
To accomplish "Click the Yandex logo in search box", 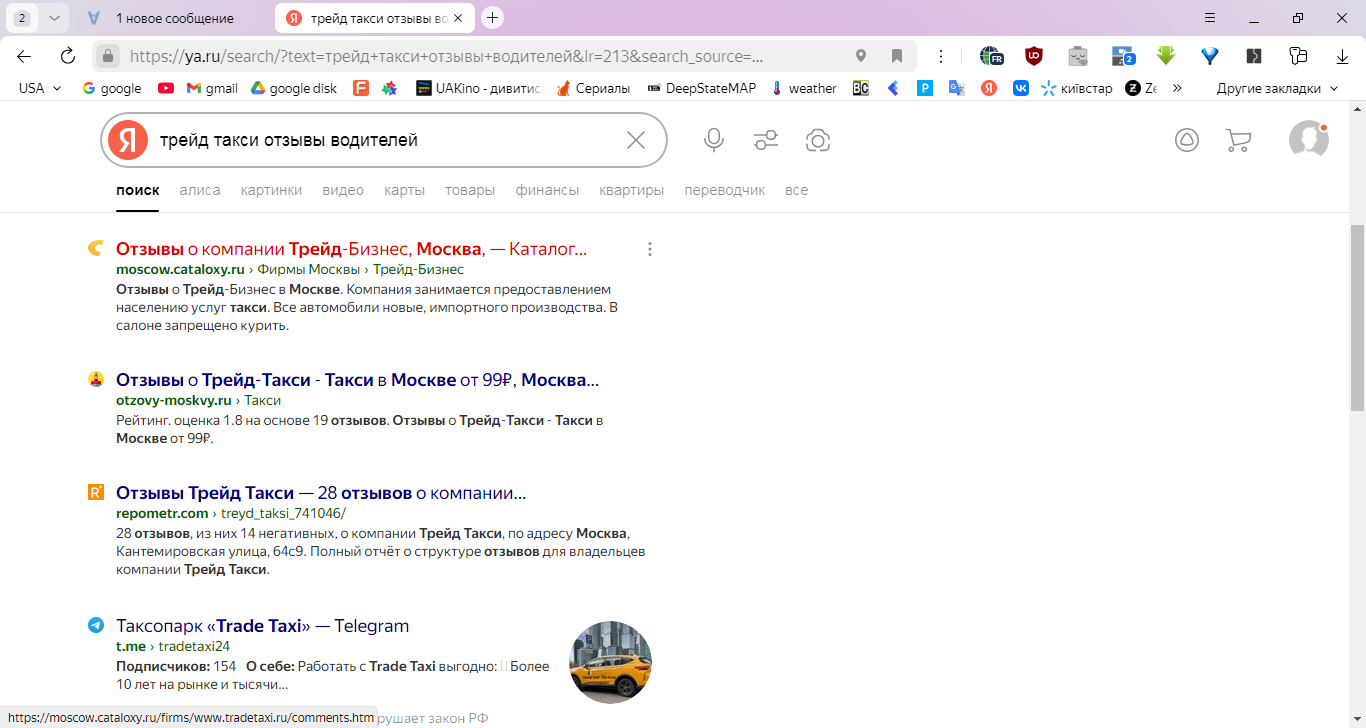I will pyautogui.click(x=127, y=140).
